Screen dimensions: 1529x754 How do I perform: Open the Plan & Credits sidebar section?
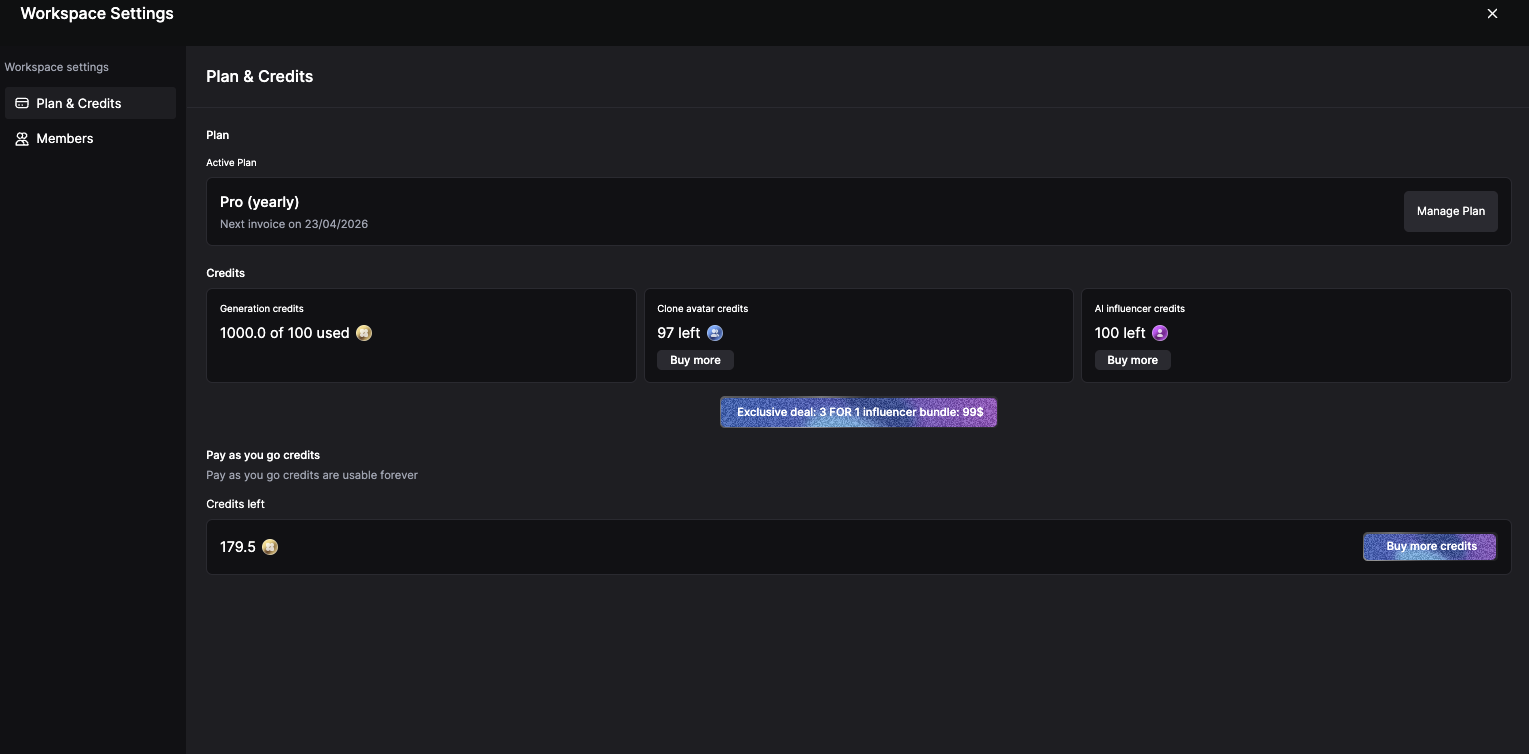point(90,103)
